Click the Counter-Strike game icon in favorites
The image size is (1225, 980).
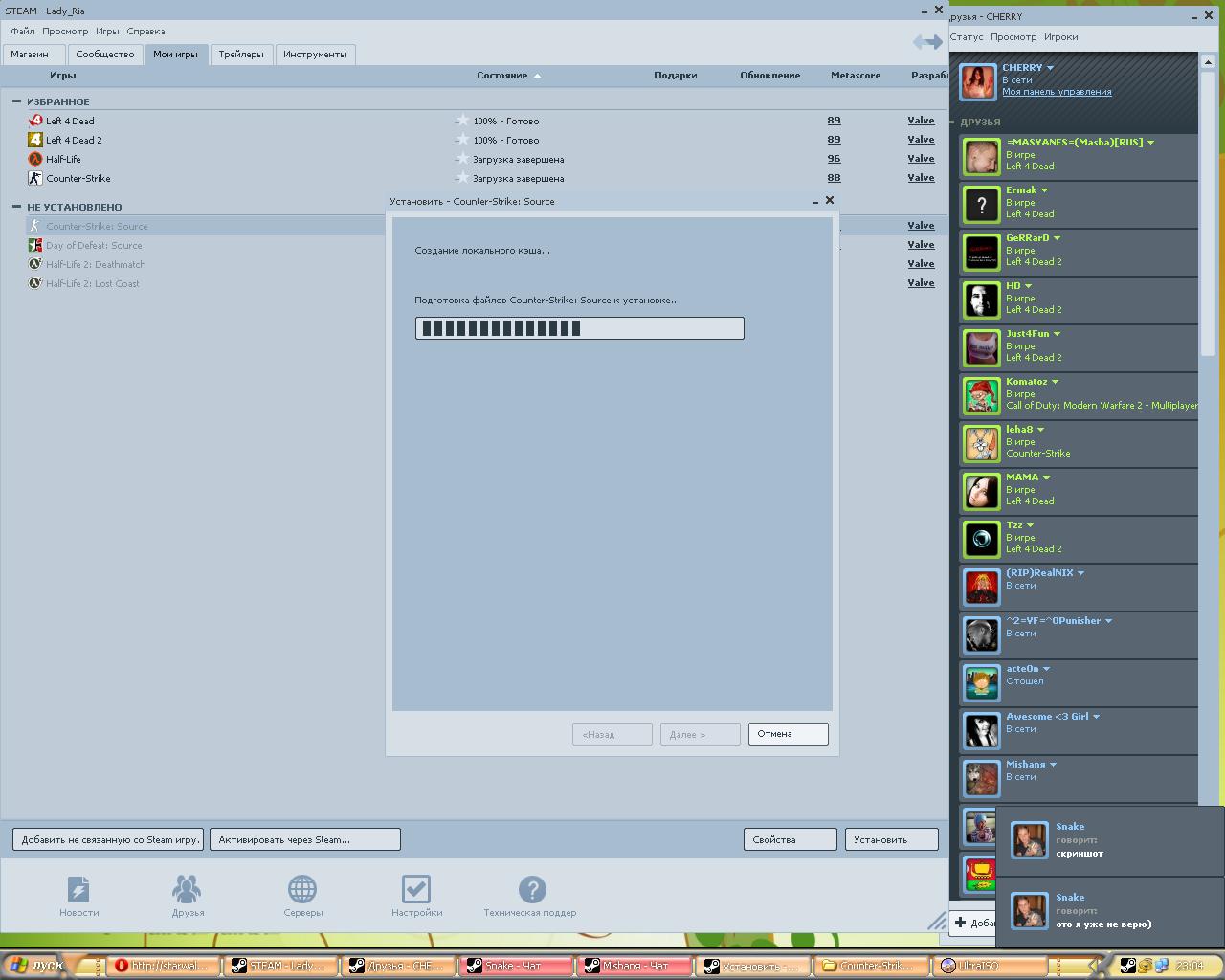pos(35,178)
